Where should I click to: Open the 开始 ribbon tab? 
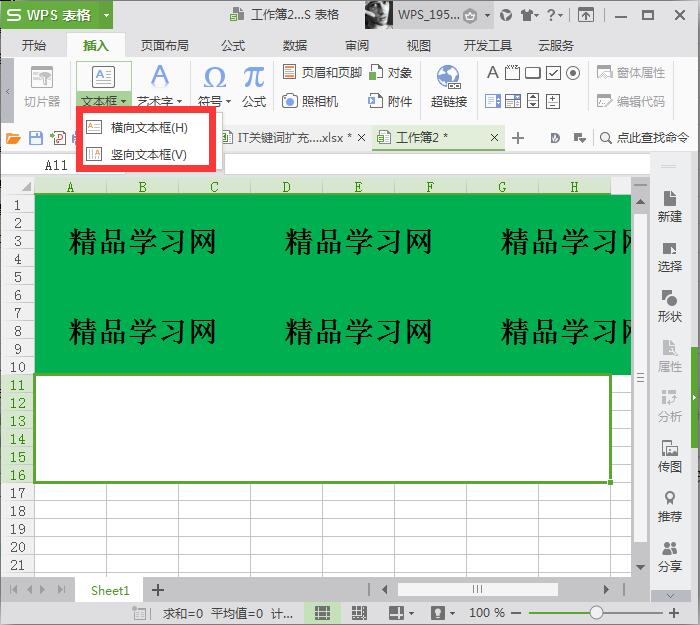34,46
